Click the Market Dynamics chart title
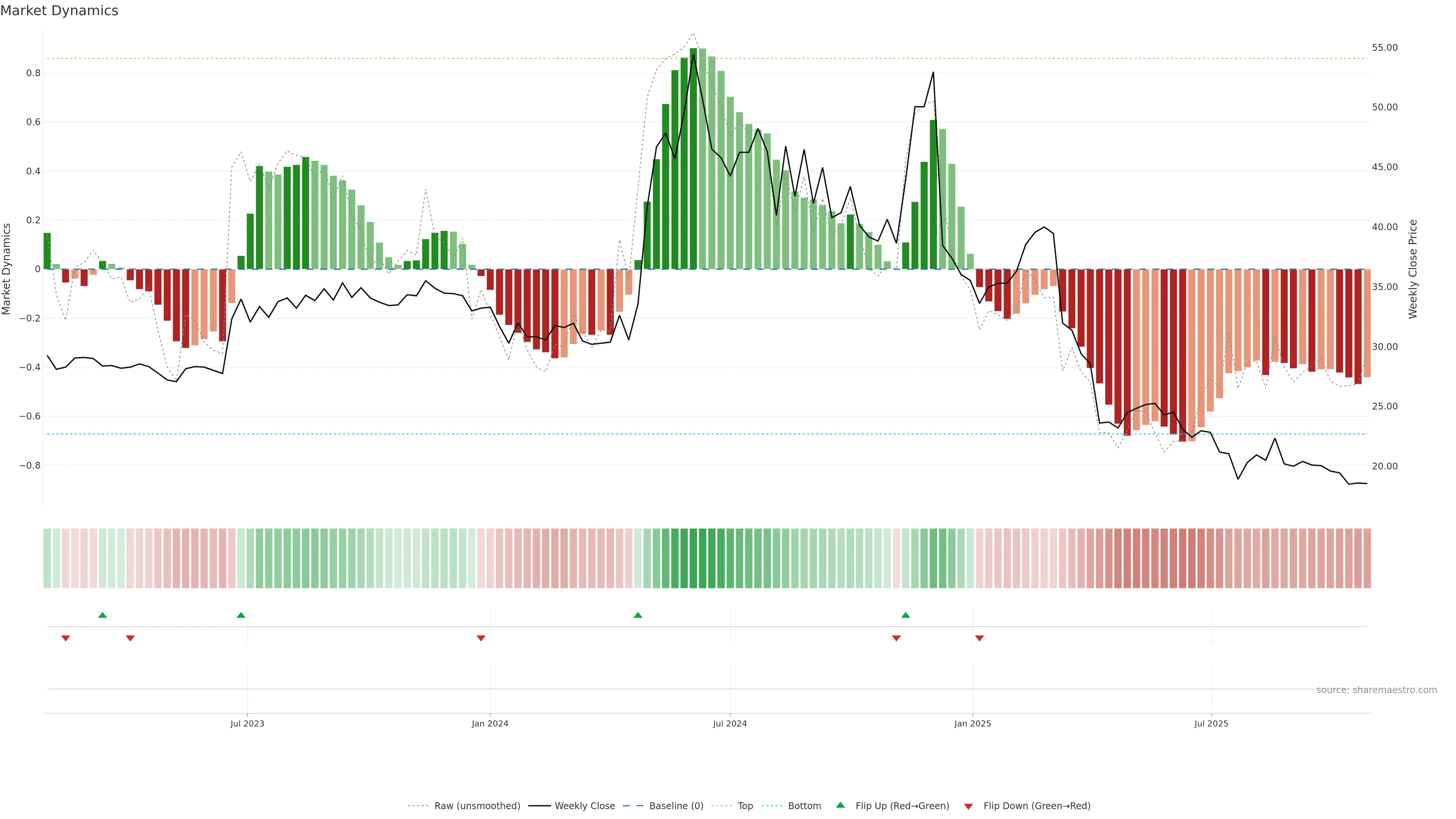The image size is (1456, 819). click(60, 11)
